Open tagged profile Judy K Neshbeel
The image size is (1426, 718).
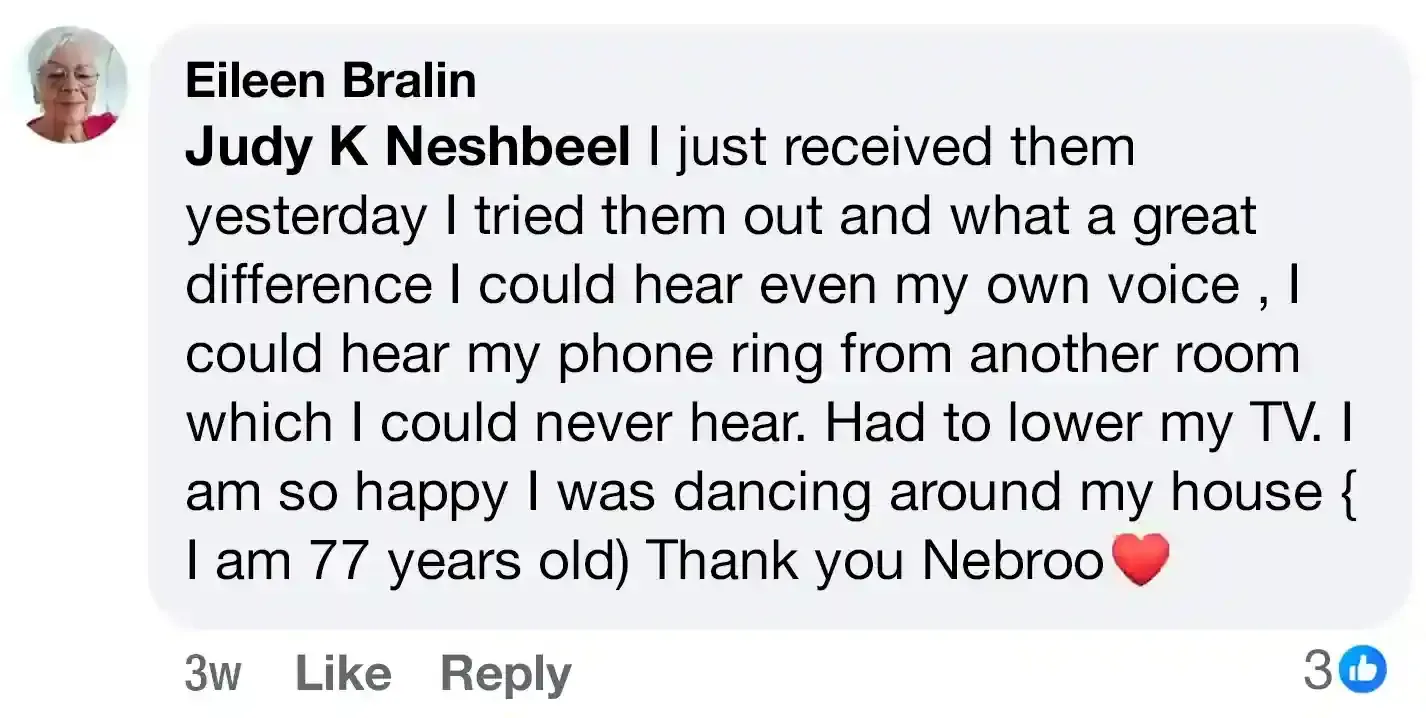408,148
